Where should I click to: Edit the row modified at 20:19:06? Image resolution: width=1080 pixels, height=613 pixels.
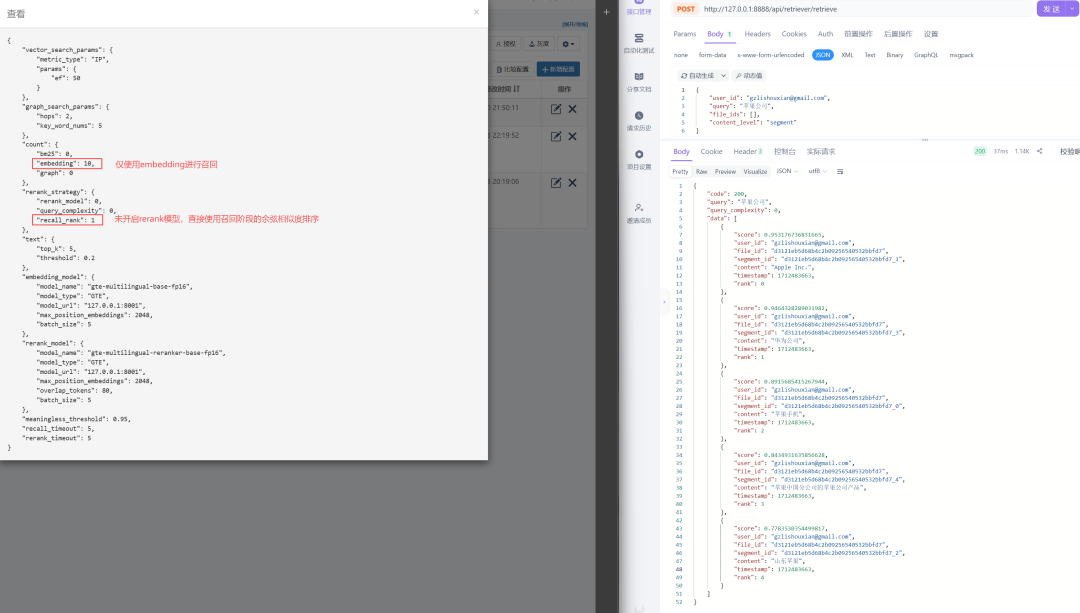556,183
